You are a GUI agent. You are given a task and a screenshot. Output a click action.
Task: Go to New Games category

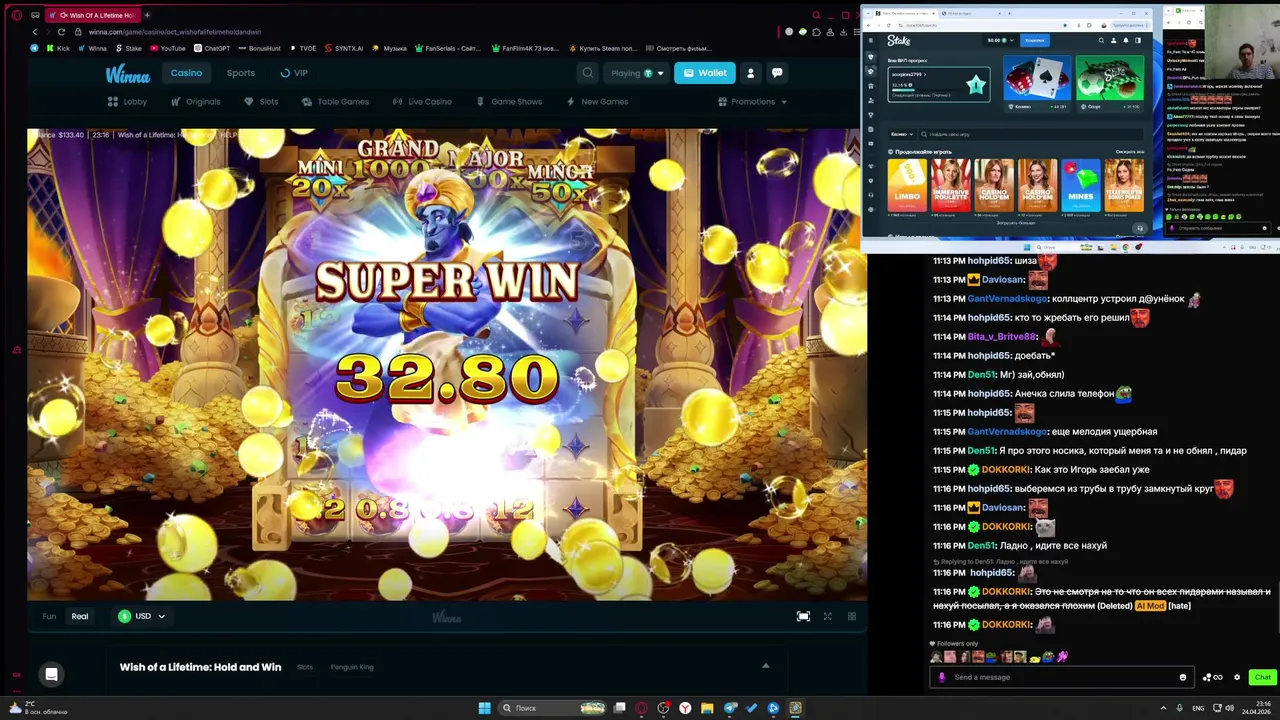pos(597,102)
